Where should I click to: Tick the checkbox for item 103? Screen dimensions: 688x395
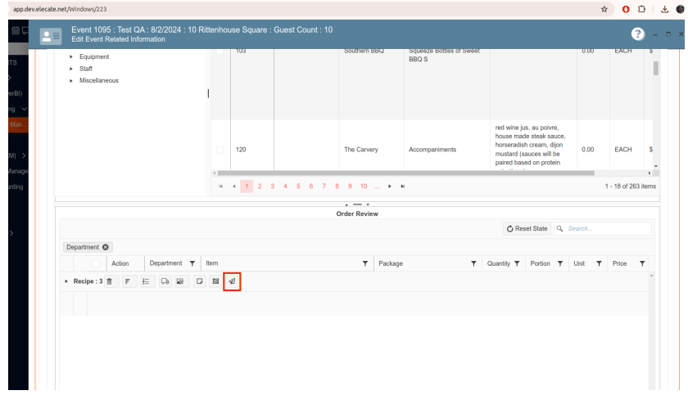click(x=220, y=51)
